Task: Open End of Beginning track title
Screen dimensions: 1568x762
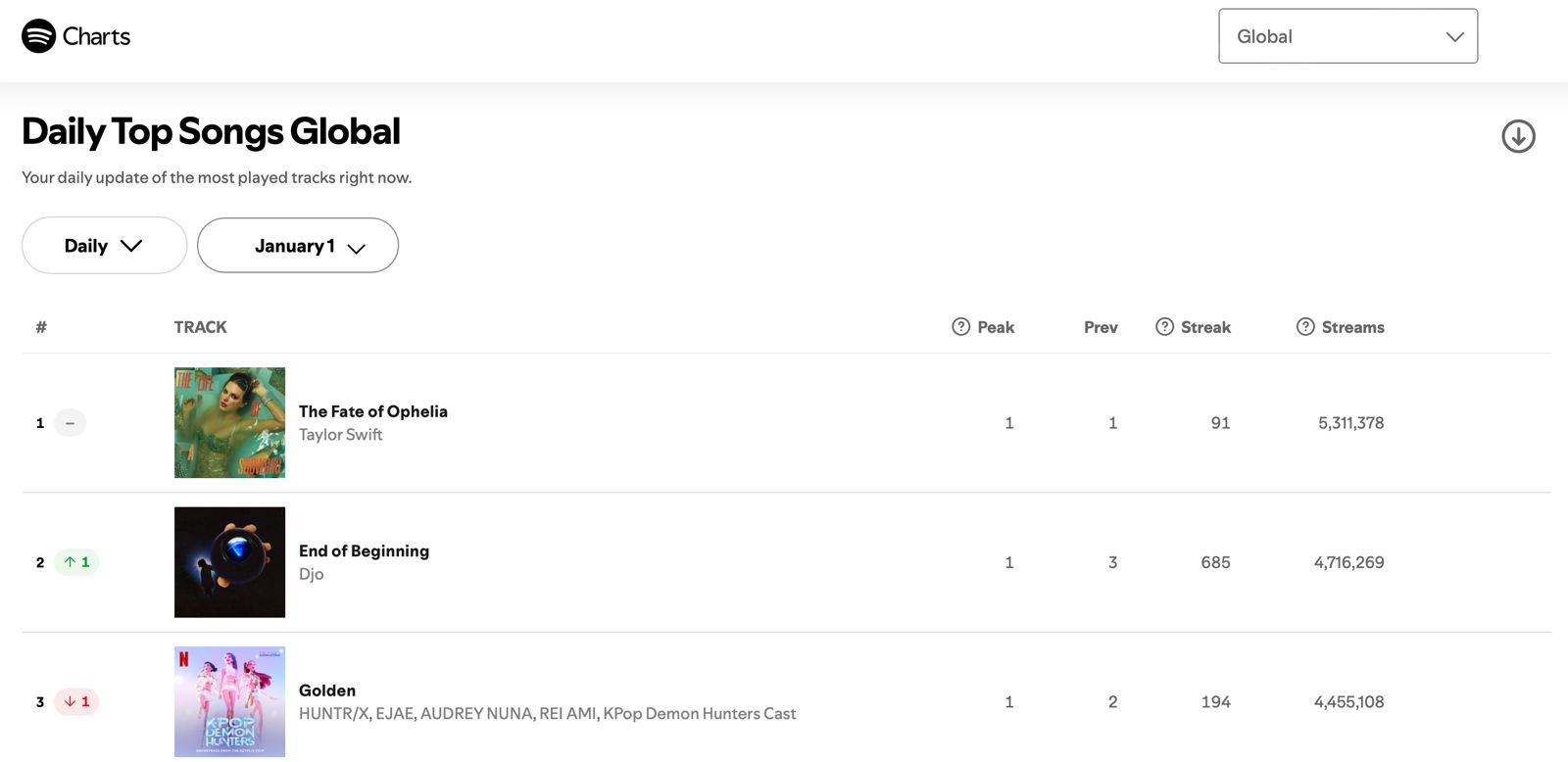Action: pyautogui.click(x=364, y=550)
